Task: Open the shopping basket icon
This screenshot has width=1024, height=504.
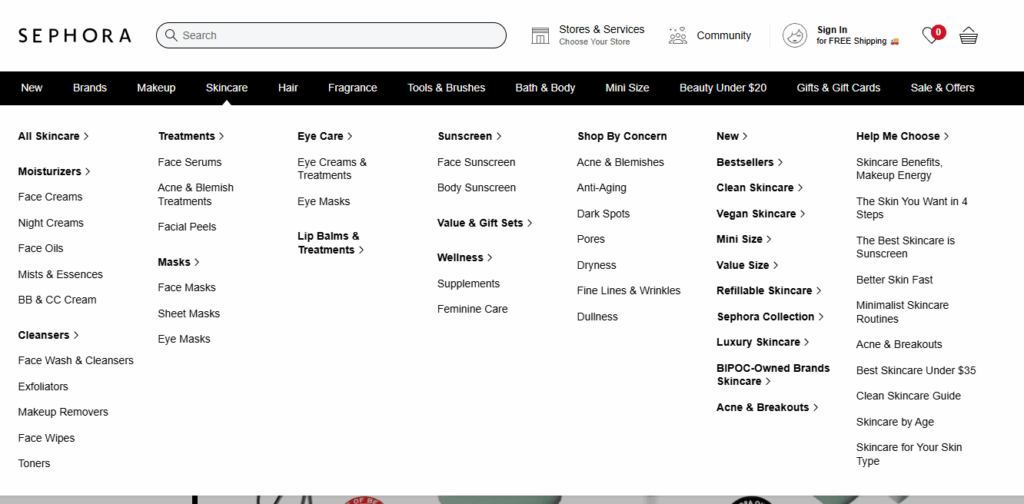Action: pos(968,35)
